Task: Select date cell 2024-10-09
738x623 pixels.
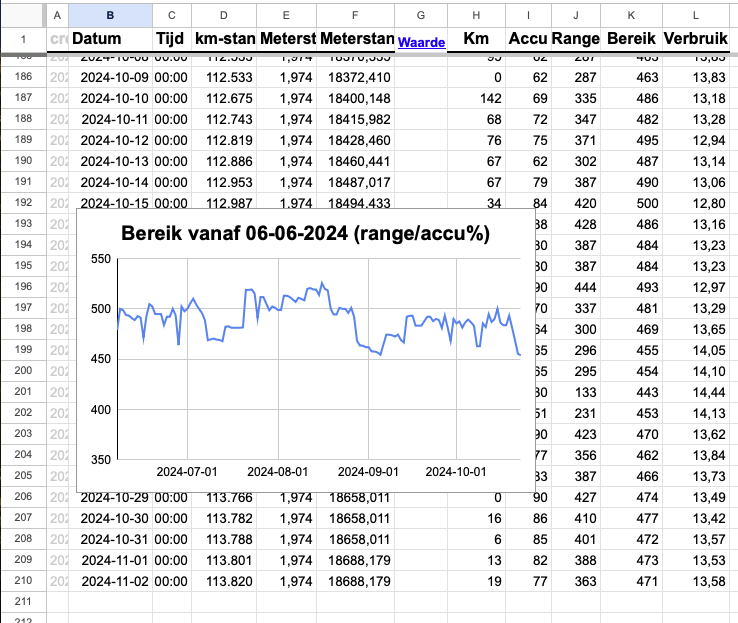Action: pyautogui.click(x=110, y=77)
